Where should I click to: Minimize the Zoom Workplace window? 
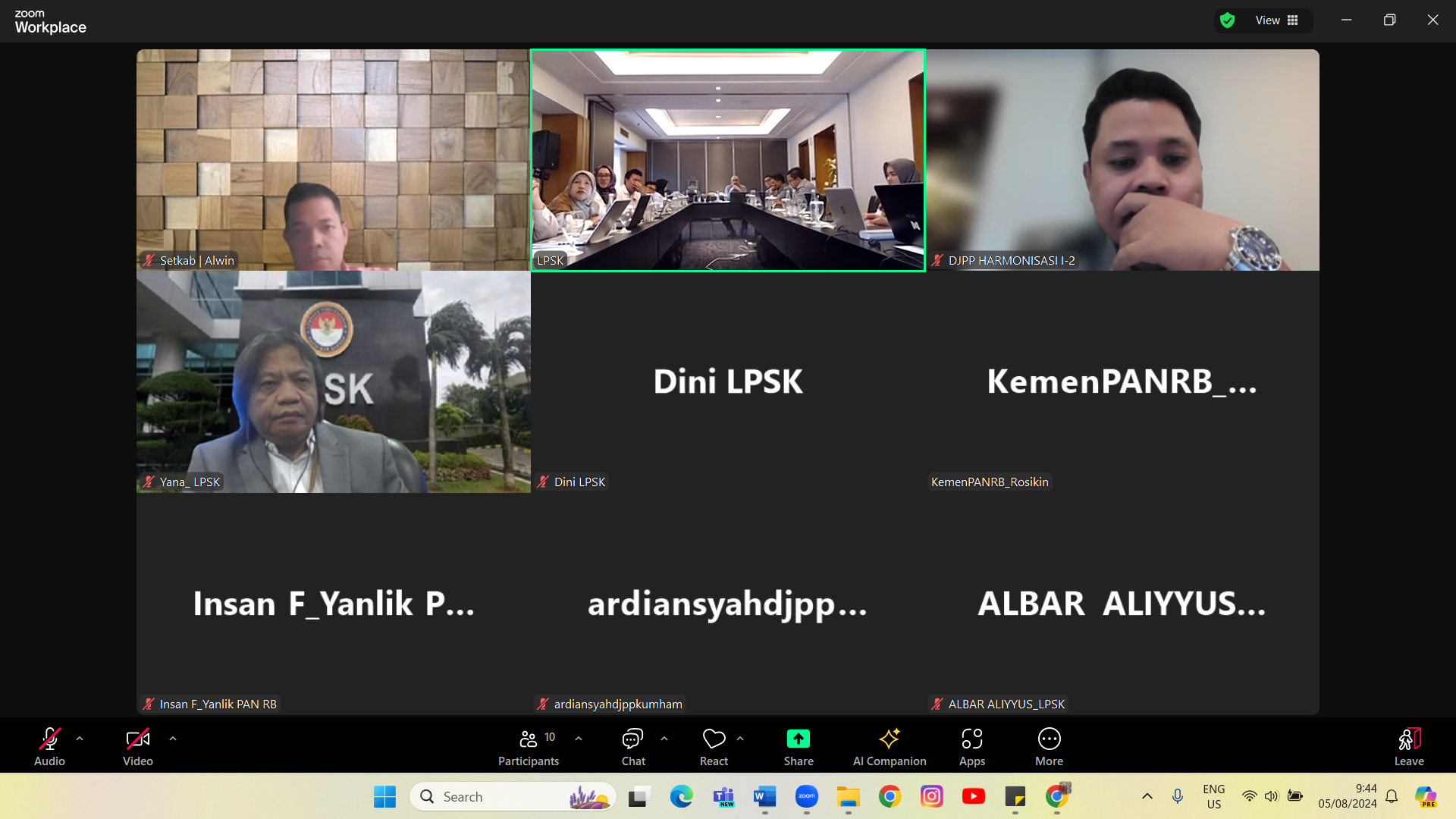click(1347, 20)
